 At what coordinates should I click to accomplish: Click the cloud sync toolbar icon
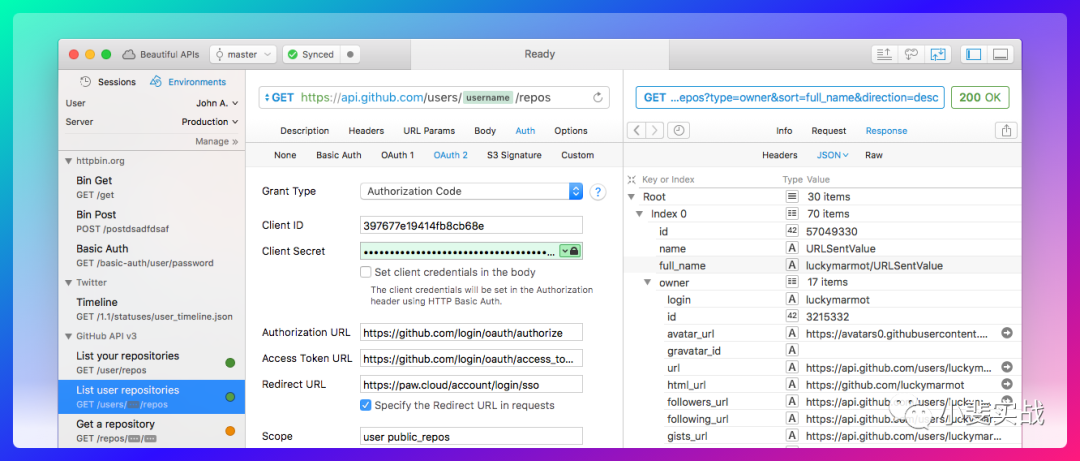(911, 54)
